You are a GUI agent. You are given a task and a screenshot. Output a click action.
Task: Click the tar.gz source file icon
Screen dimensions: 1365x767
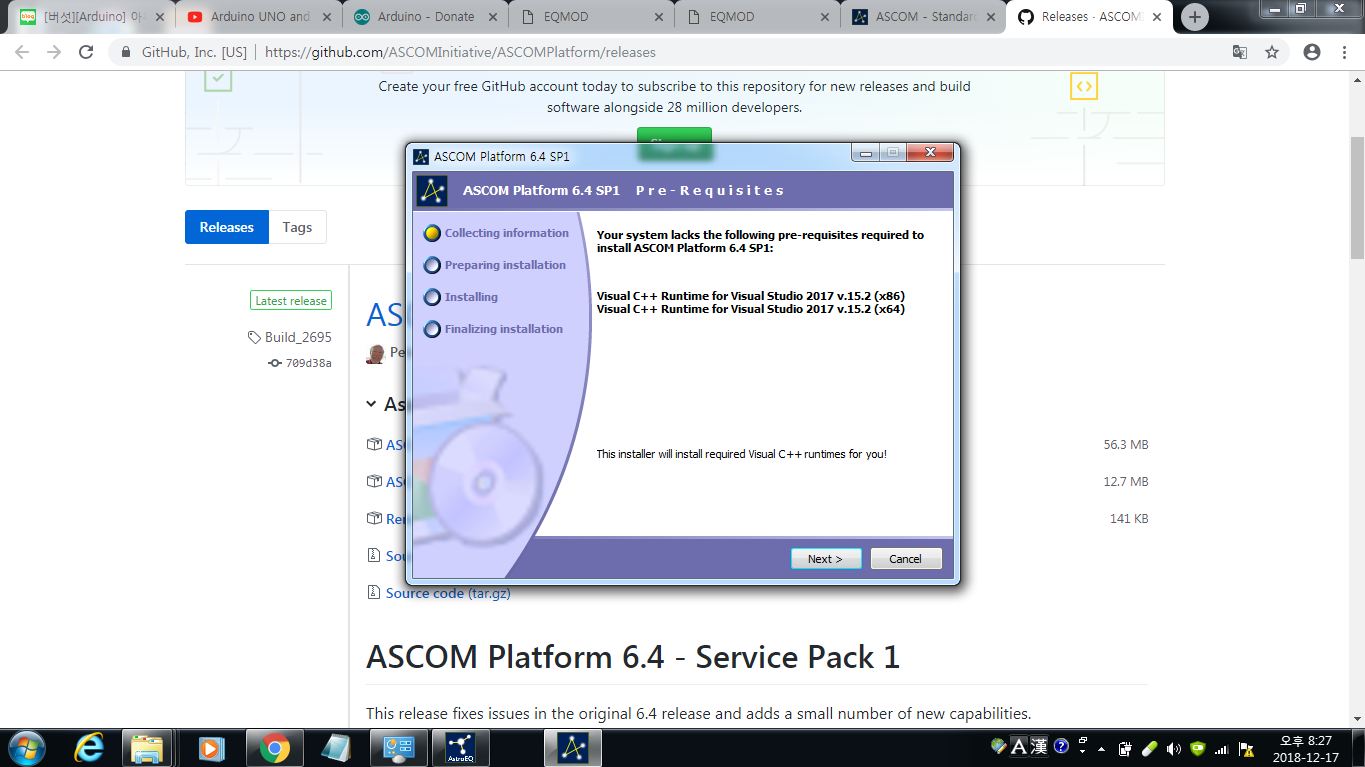tap(374, 593)
